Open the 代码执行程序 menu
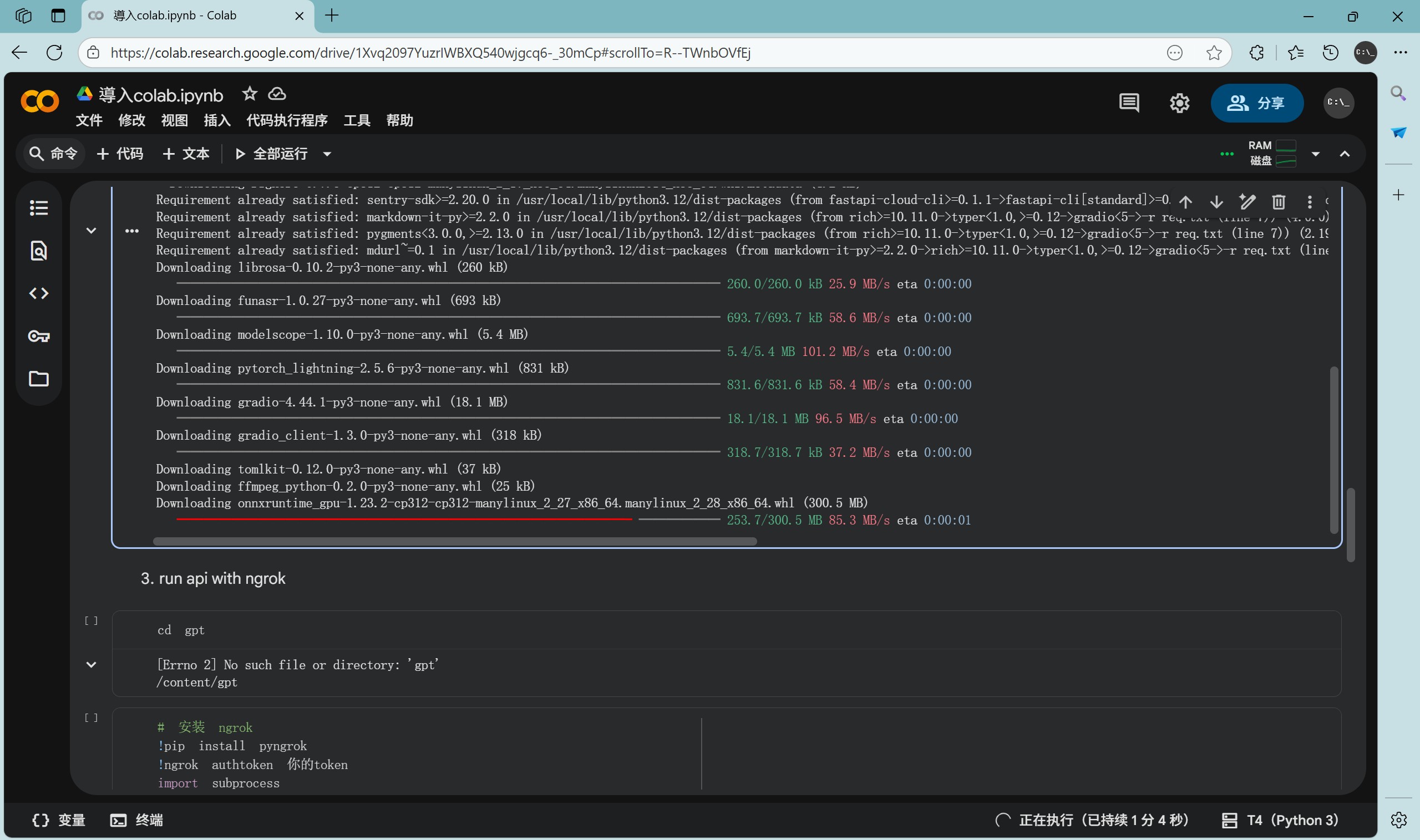 click(286, 120)
